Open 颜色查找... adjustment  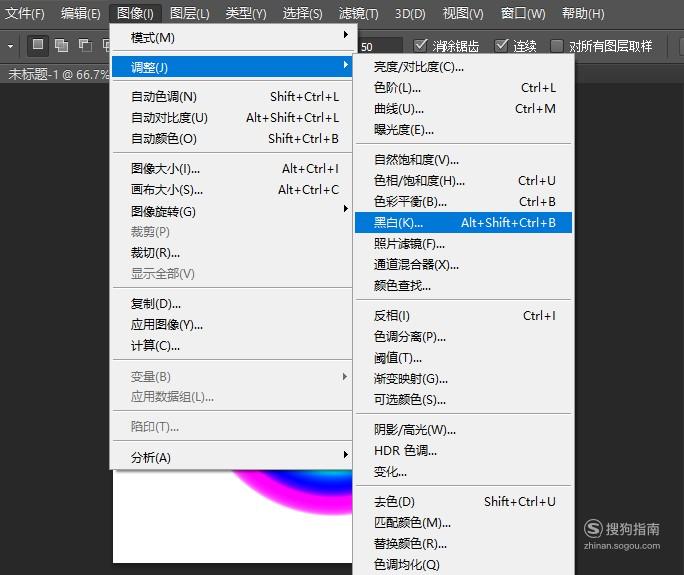tap(463, 286)
